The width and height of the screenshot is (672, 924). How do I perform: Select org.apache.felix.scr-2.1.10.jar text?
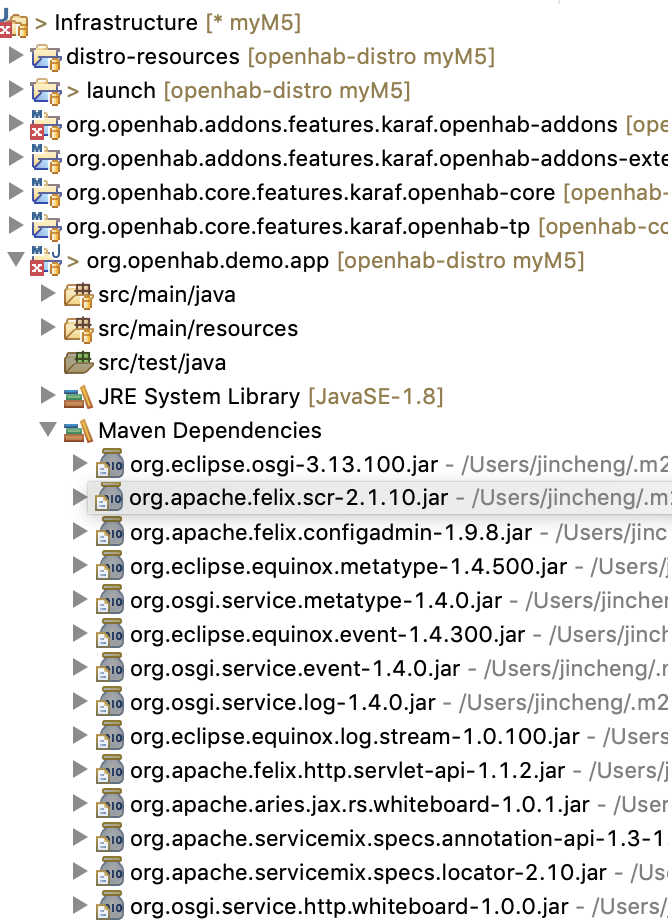pos(289,498)
